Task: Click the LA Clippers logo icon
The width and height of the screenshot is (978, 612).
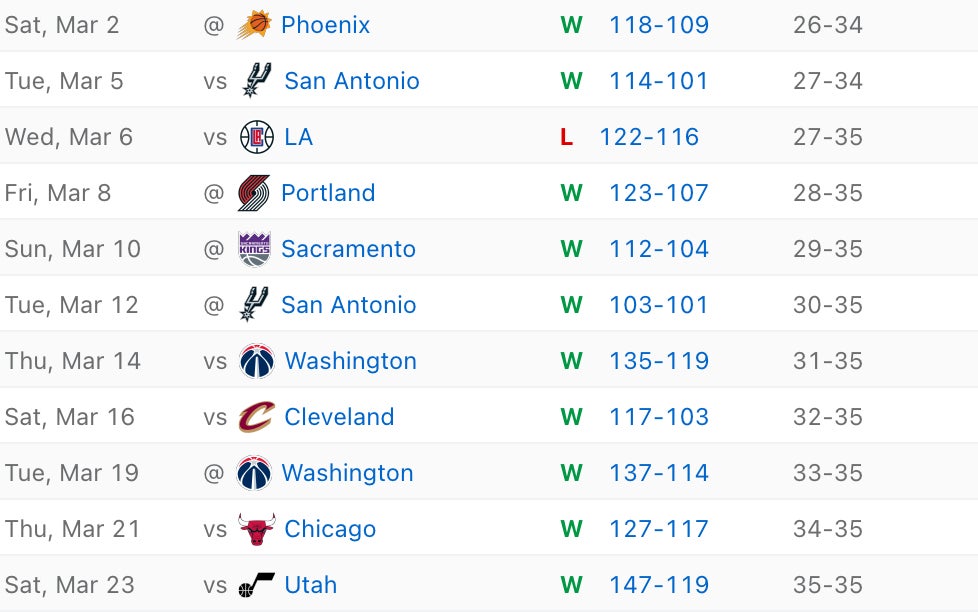Action: click(256, 137)
